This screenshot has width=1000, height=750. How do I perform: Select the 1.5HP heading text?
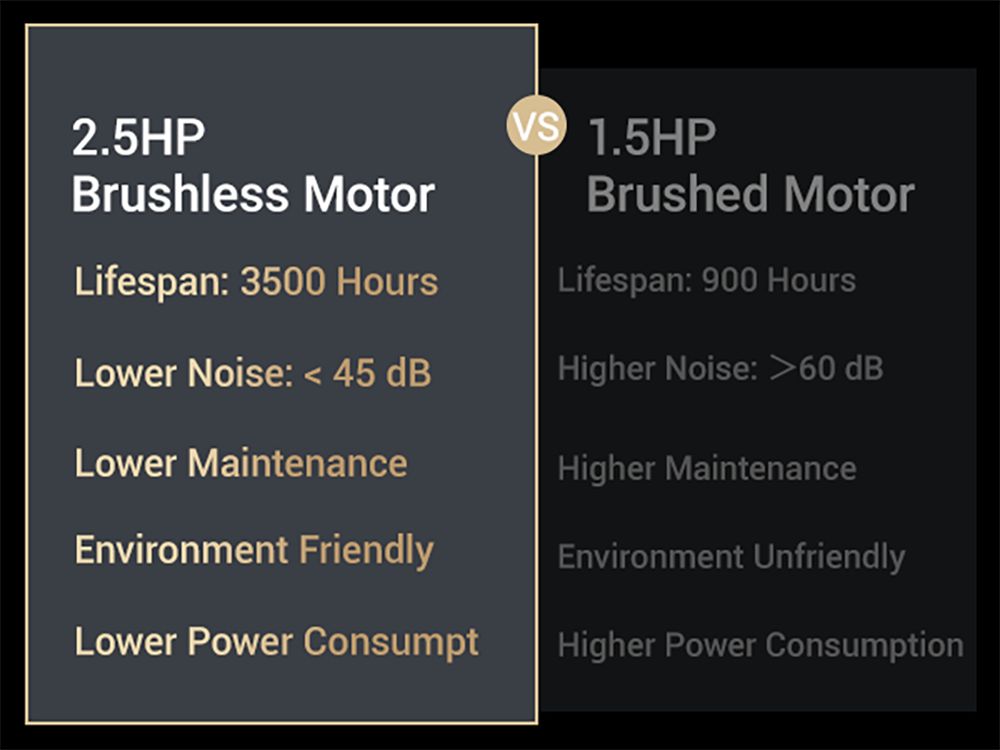pyautogui.click(x=651, y=137)
